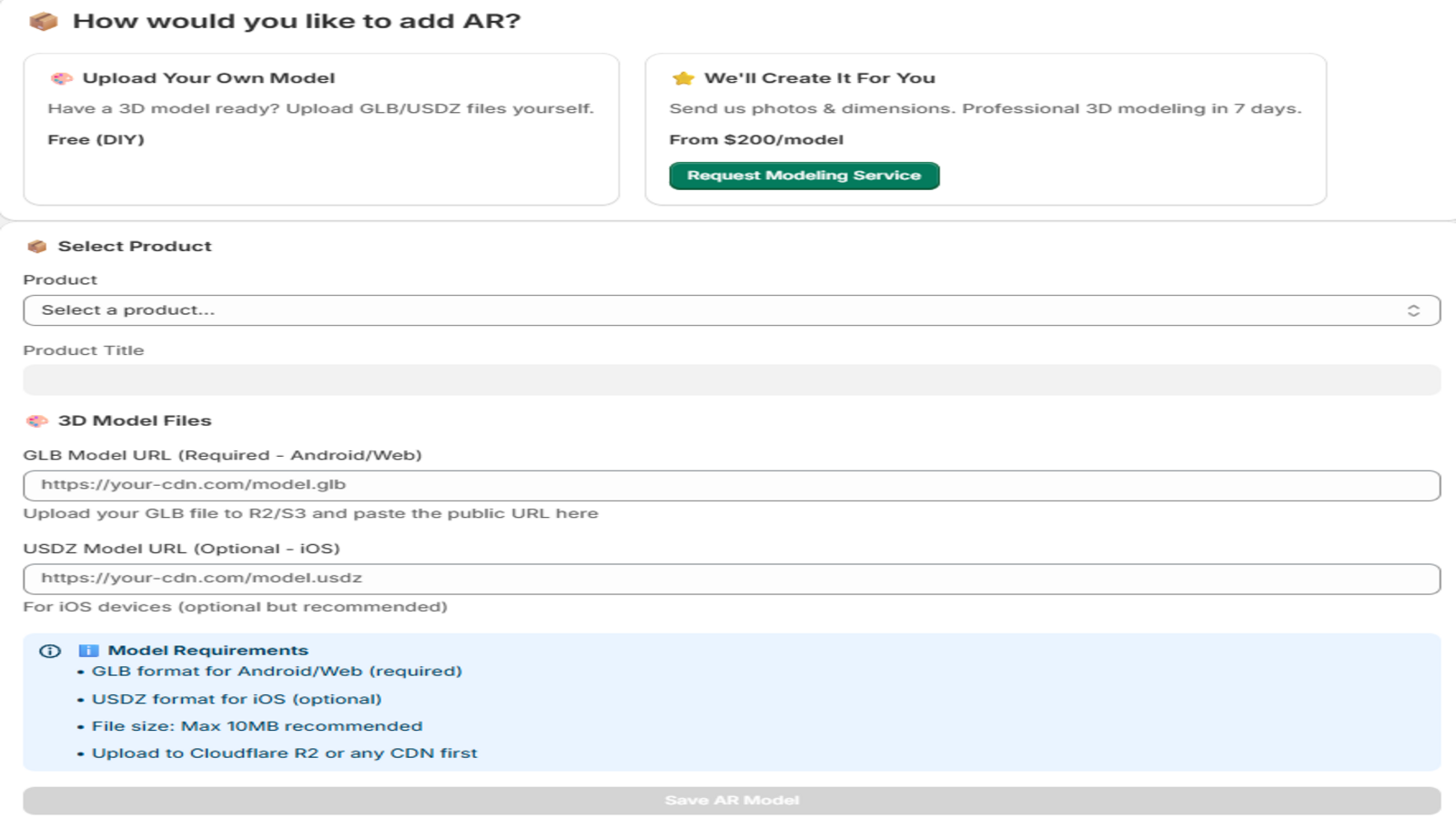This screenshot has width=1456, height=819.
Task: Focus the GLB Model URL field
Action: tap(732, 485)
